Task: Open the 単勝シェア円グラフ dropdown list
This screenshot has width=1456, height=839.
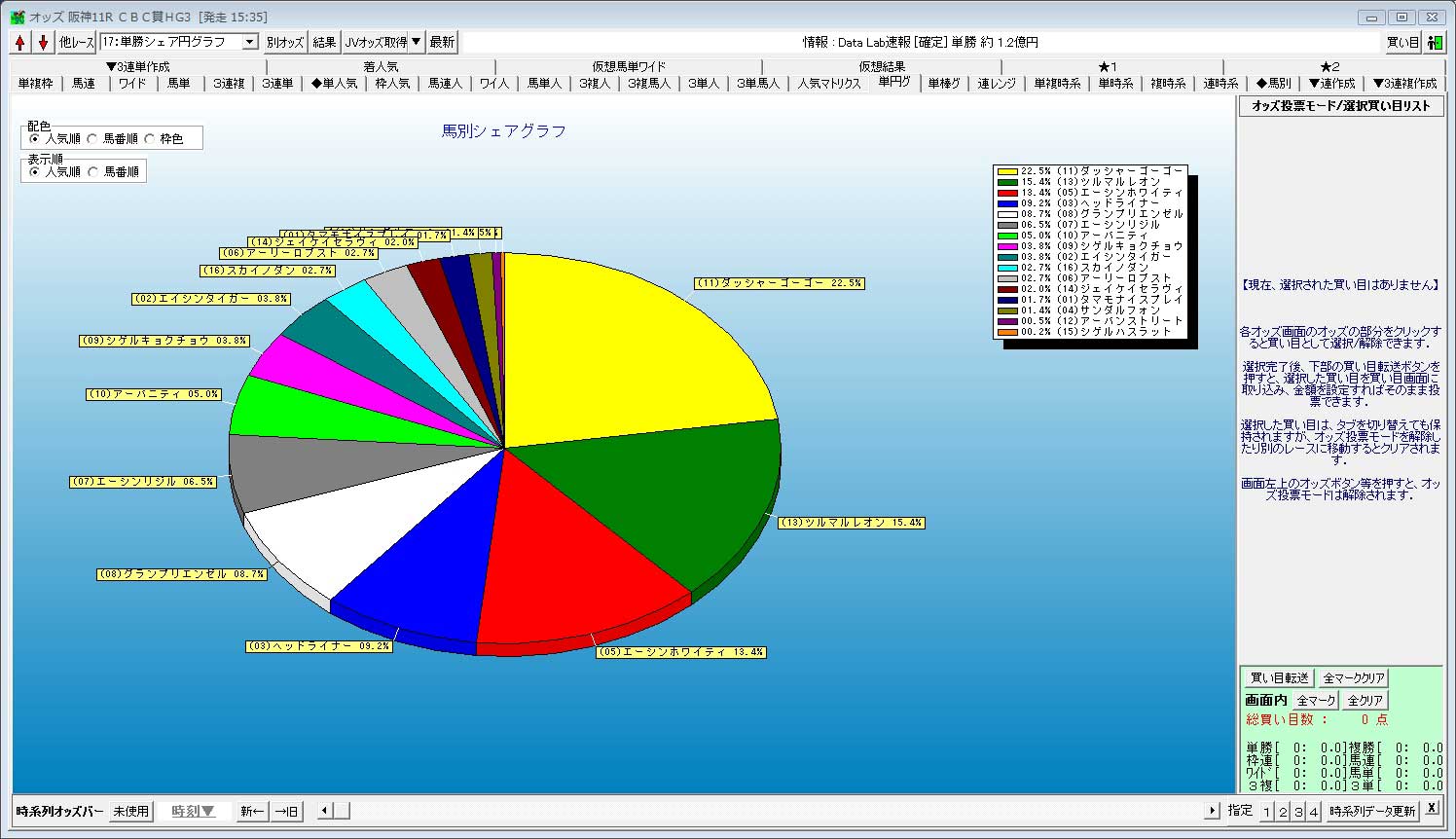Action: point(249,42)
